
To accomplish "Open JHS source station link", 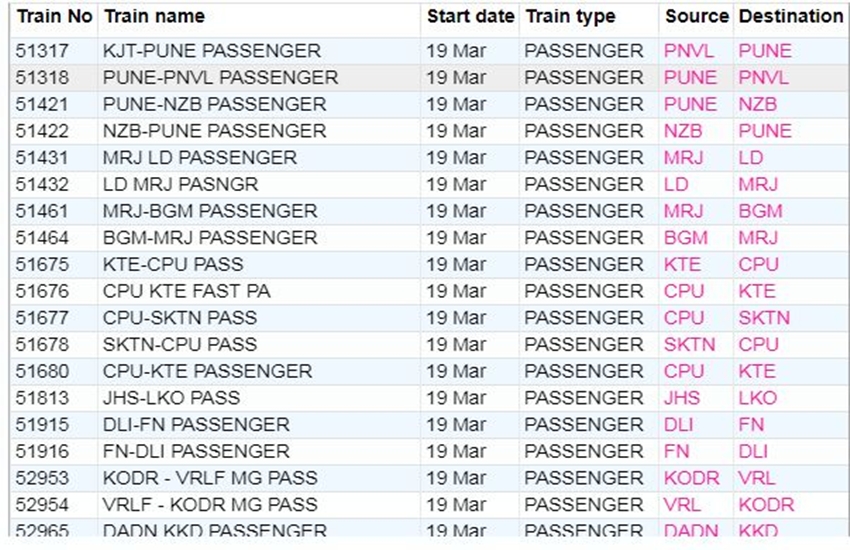I will pyautogui.click(x=682, y=398).
